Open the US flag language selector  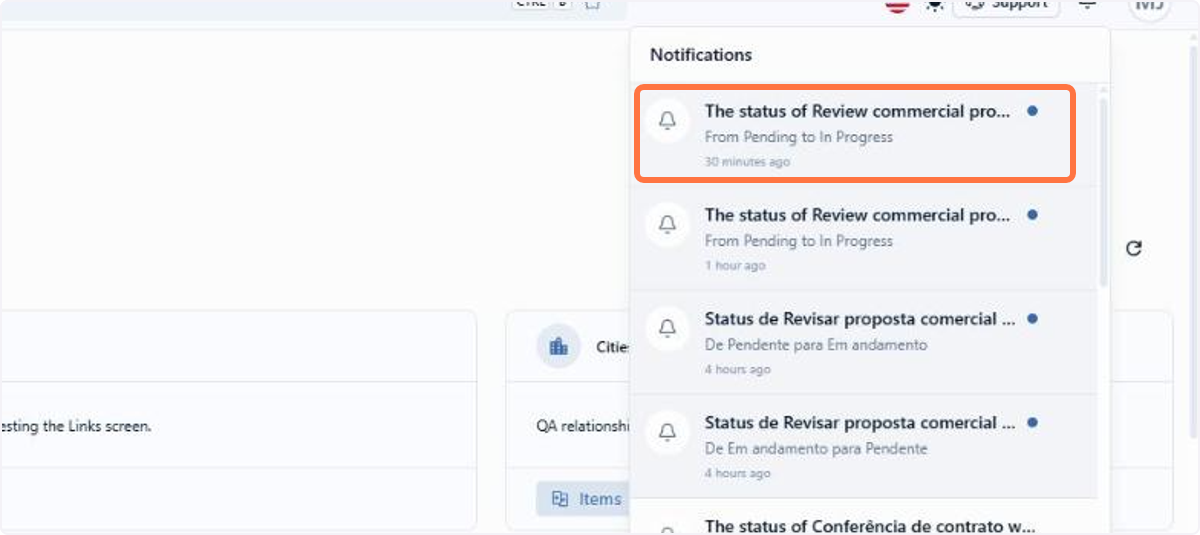tap(897, 5)
